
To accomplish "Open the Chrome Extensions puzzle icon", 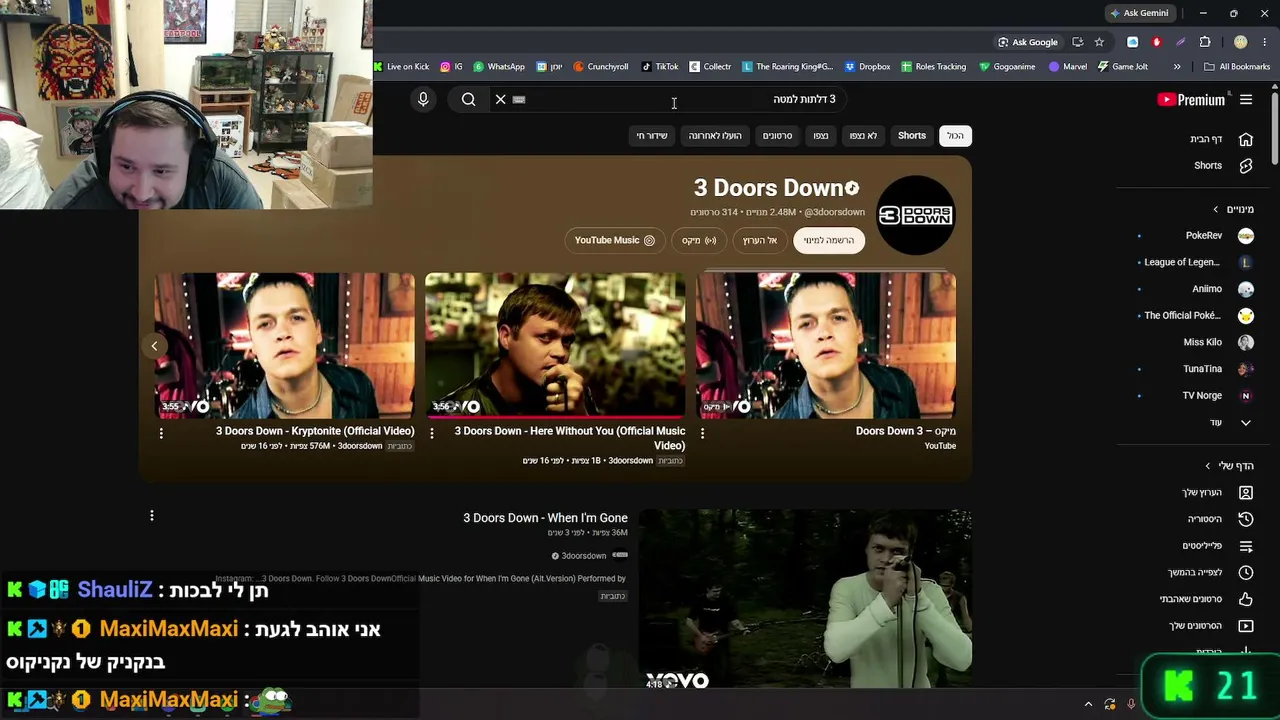I will (1205, 42).
